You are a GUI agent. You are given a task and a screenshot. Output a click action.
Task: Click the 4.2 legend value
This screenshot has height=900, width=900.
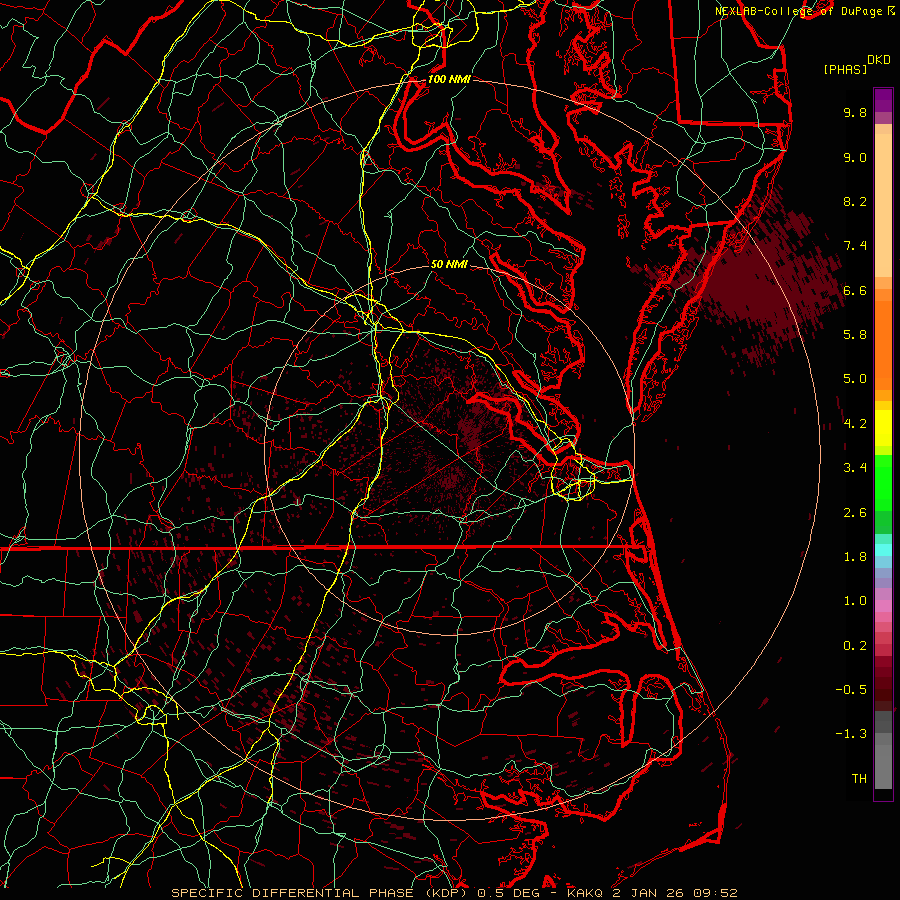point(855,424)
